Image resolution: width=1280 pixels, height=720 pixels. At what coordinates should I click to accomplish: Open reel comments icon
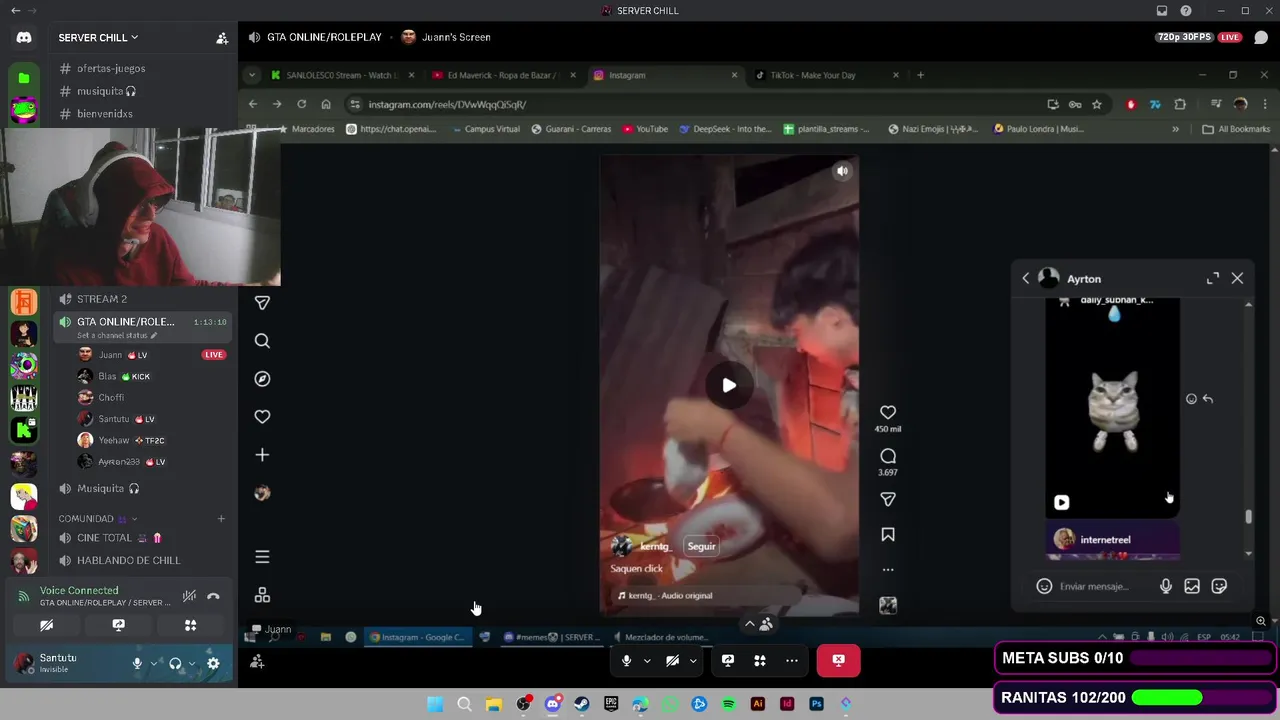point(888,456)
